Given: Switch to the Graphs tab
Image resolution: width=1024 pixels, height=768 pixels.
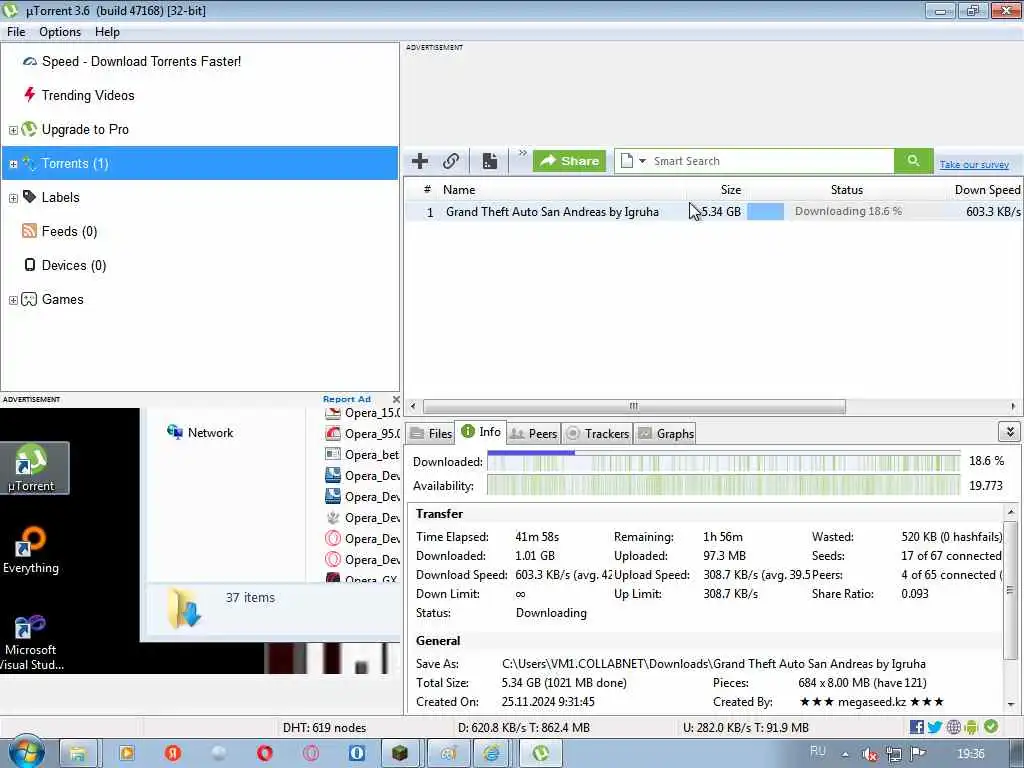Looking at the screenshot, I should [665, 434].
